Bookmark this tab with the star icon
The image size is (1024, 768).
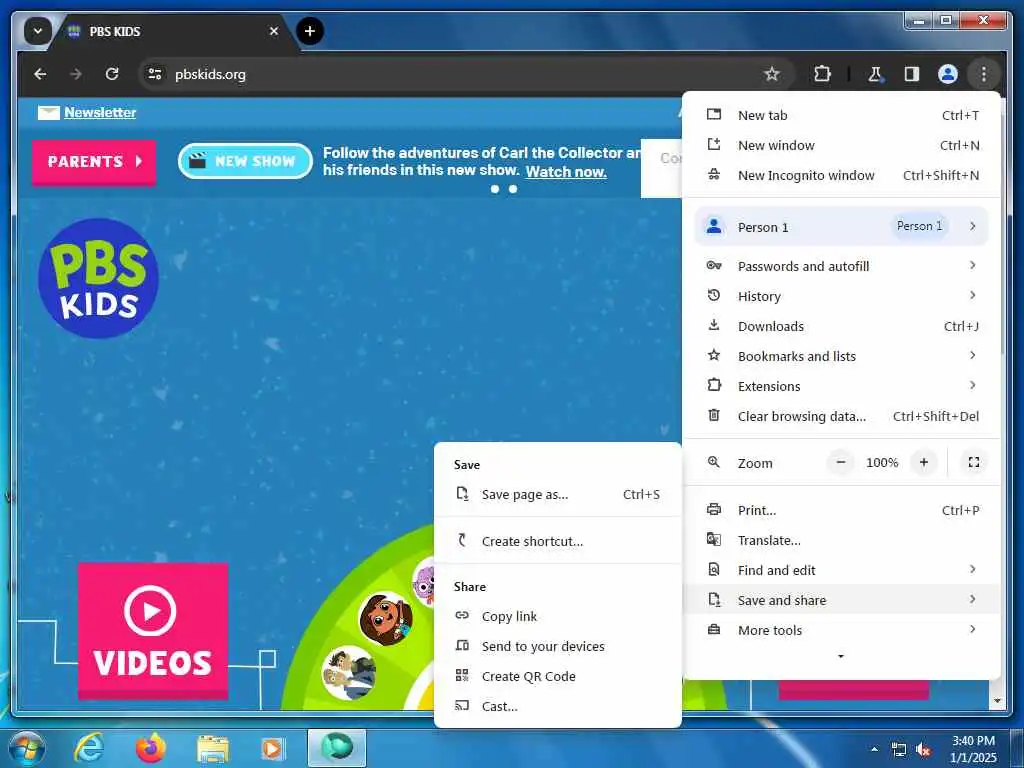coord(771,74)
